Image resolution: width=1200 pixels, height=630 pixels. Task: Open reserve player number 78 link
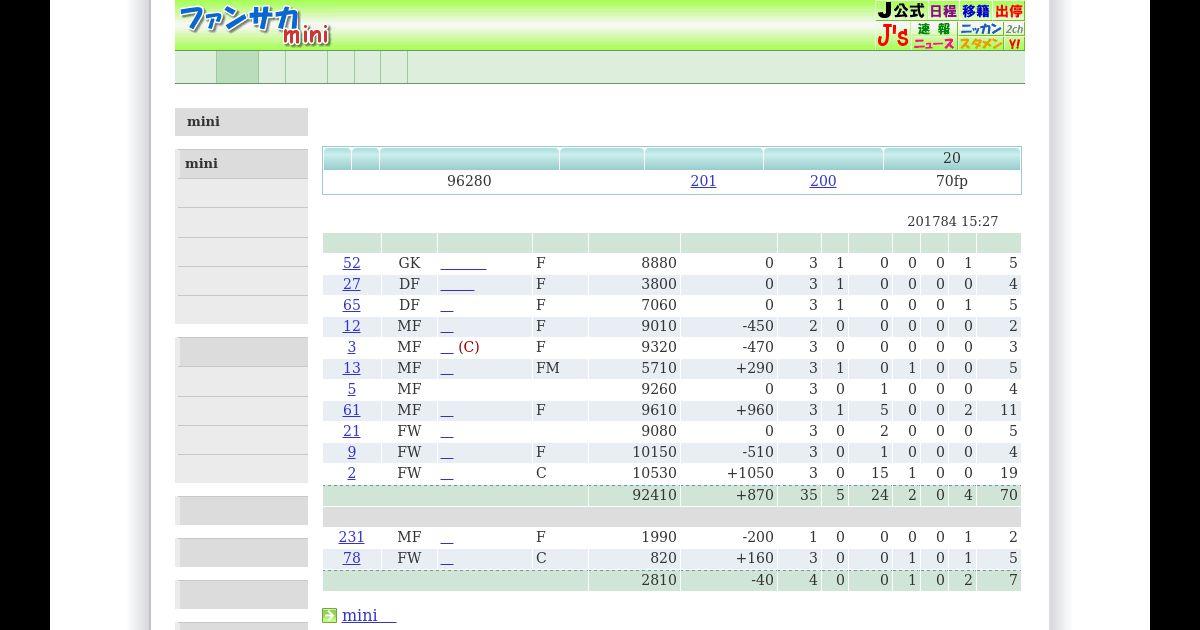click(x=351, y=558)
